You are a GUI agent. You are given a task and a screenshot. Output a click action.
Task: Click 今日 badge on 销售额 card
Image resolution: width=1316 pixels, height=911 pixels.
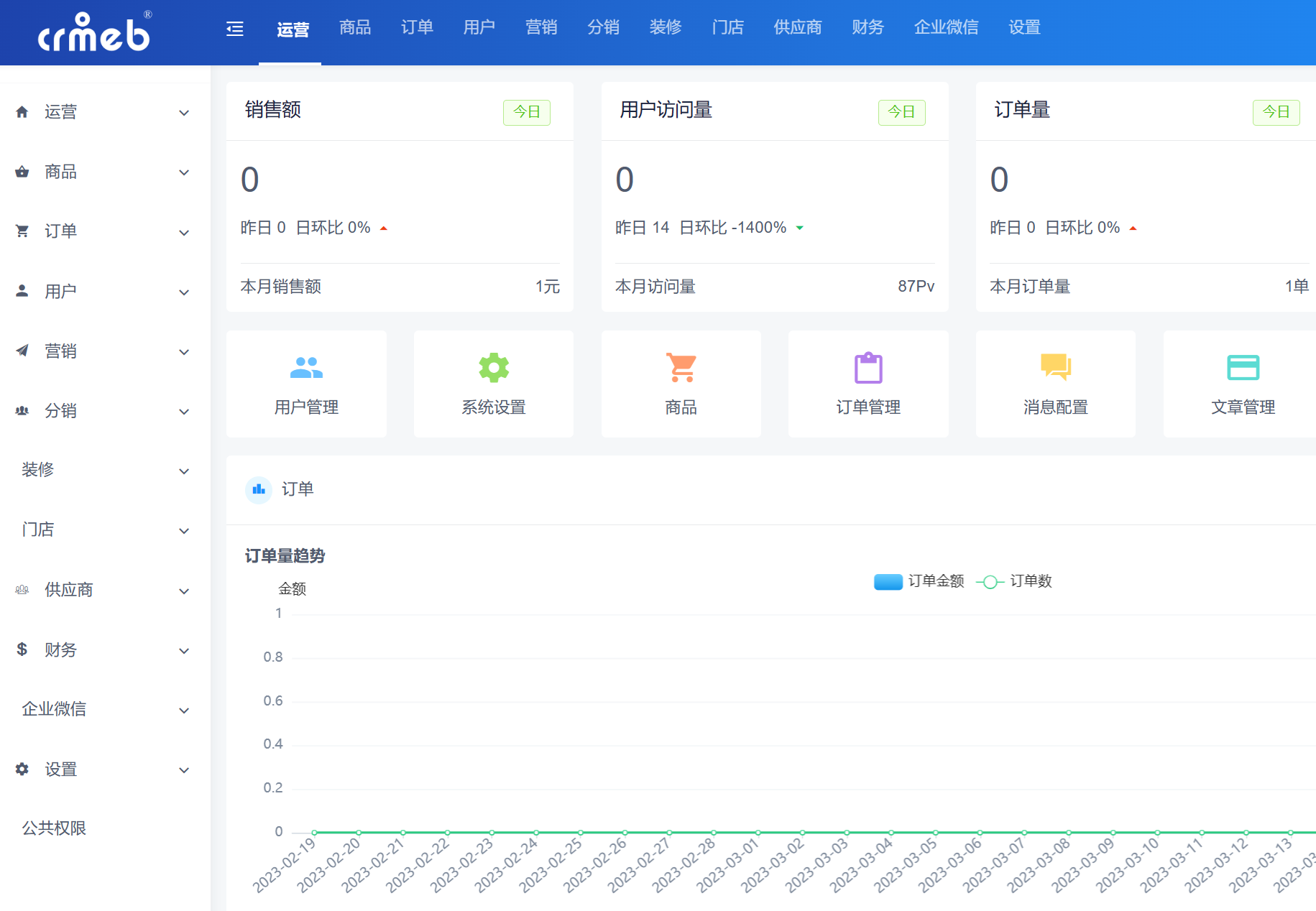click(x=527, y=112)
